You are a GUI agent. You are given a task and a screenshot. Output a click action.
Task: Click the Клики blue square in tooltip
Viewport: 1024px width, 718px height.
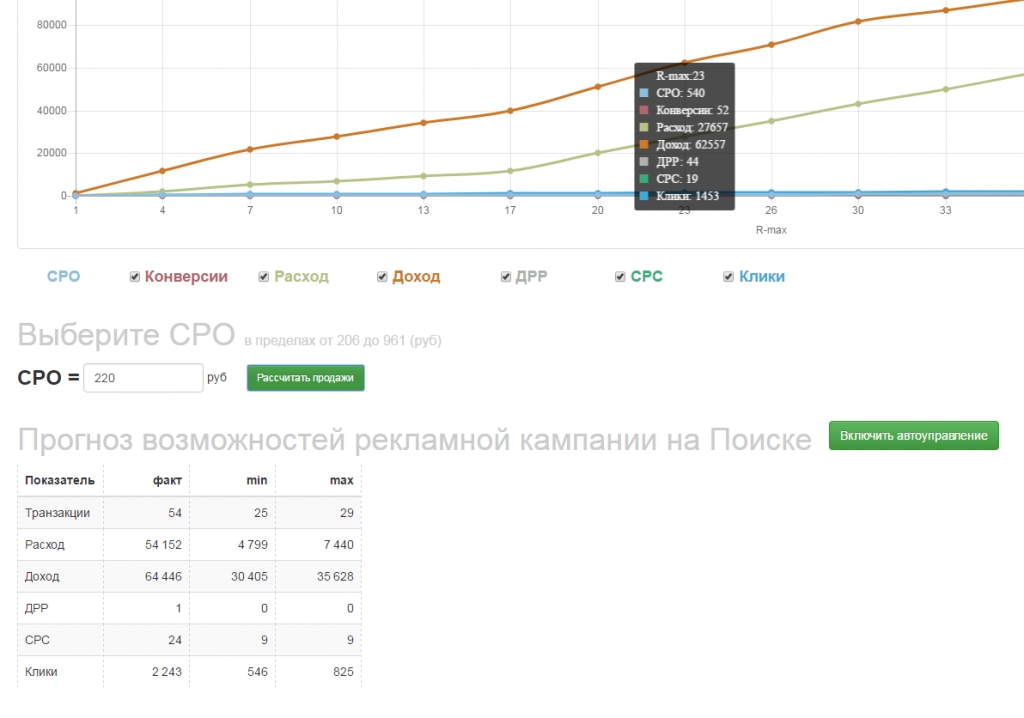click(644, 196)
